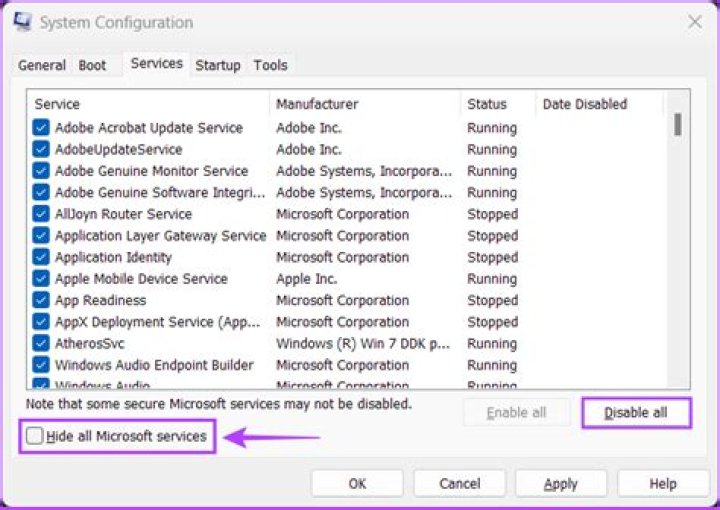Screen dimensions: 720x510
Task: Toggle Adobe Genuine Monitor Service checkbox
Action: (x=41, y=171)
